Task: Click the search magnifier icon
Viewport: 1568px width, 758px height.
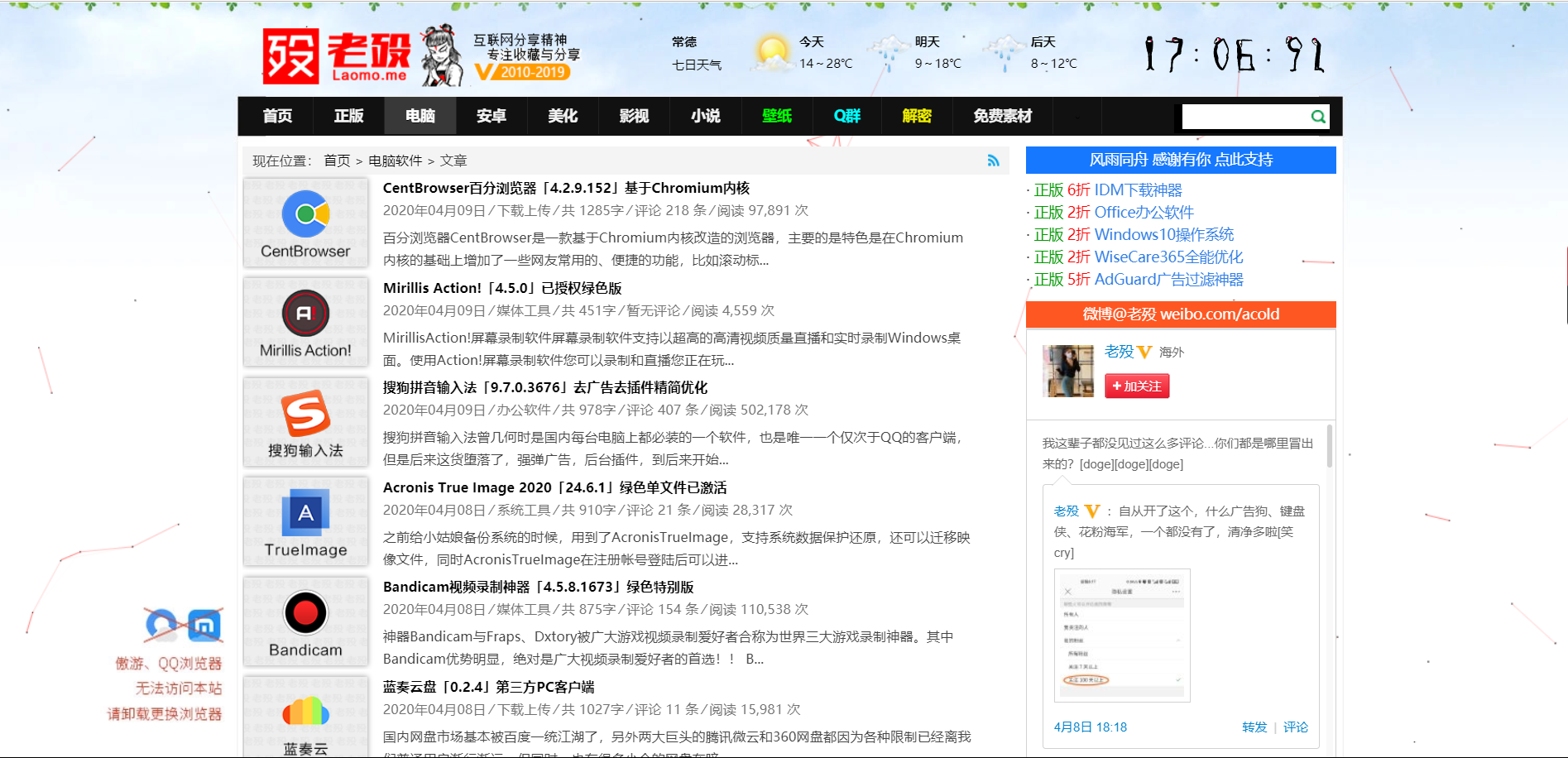Action: (1318, 117)
